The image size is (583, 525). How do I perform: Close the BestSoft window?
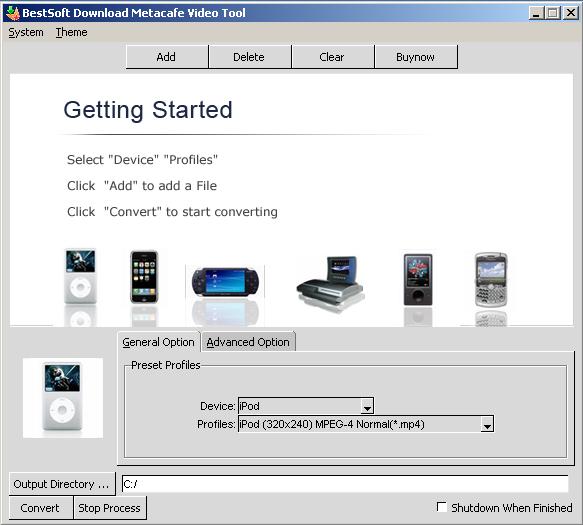pyautogui.click(x=571, y=13)
